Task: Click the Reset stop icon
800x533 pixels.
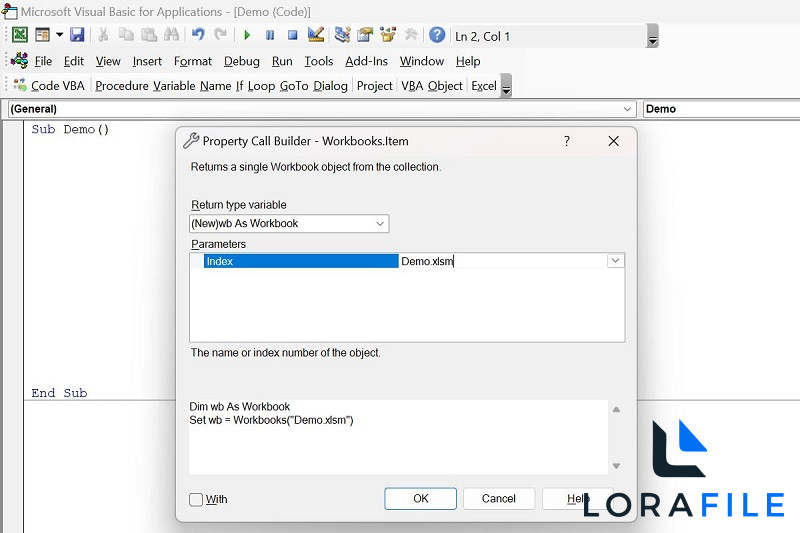Action: 292,35
